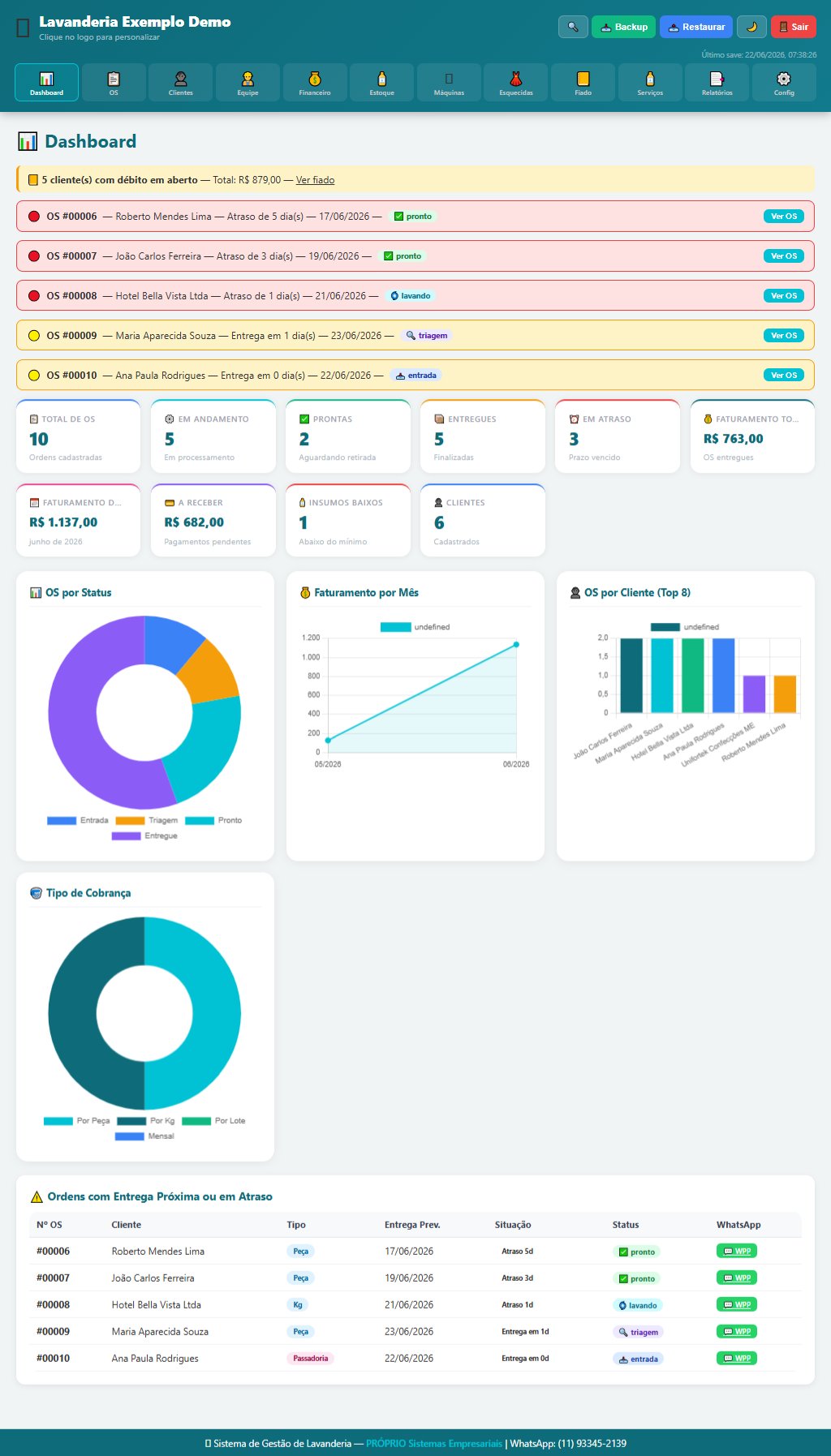Open the Fiado tab
The image size is (831, 1456).
583,82
